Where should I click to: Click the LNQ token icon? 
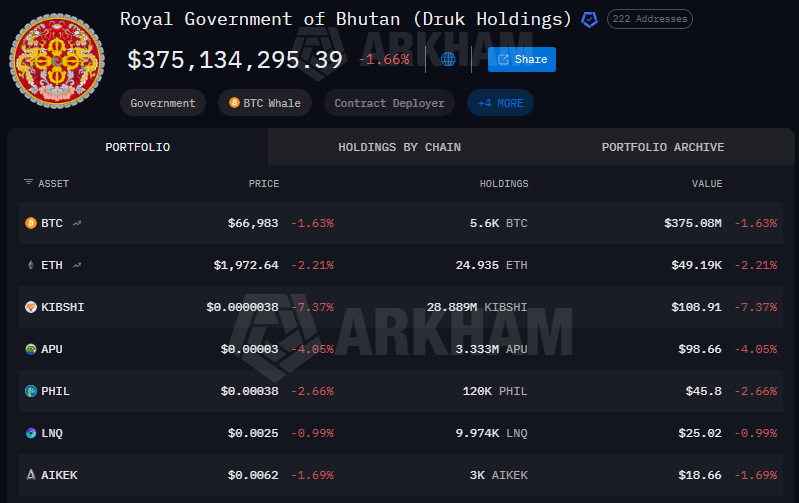pyautogui.click(x=30, y=433)
